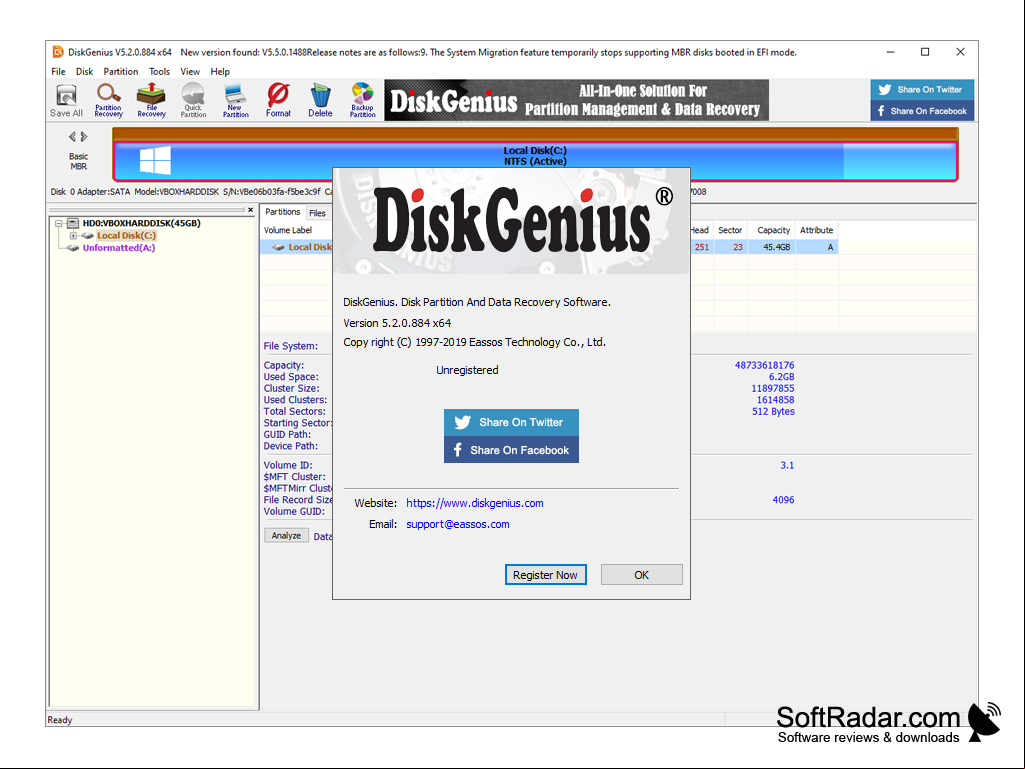The image size is (1025, 769).
Task: Open the diskgenius.com website link
Action: (475, 503)
